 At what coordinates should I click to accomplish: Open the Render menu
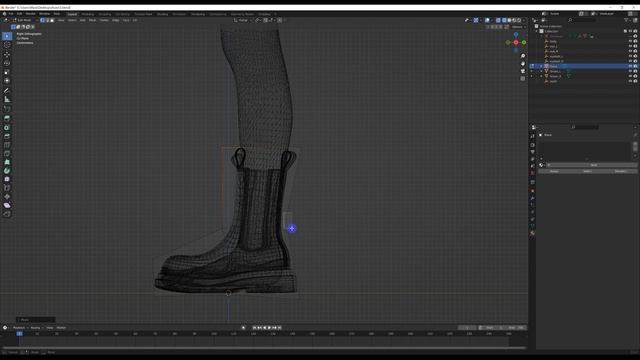click(31, 13)
